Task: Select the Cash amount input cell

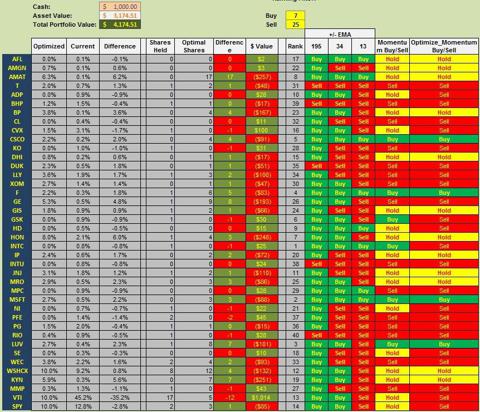Action: [x=120, y=7]
